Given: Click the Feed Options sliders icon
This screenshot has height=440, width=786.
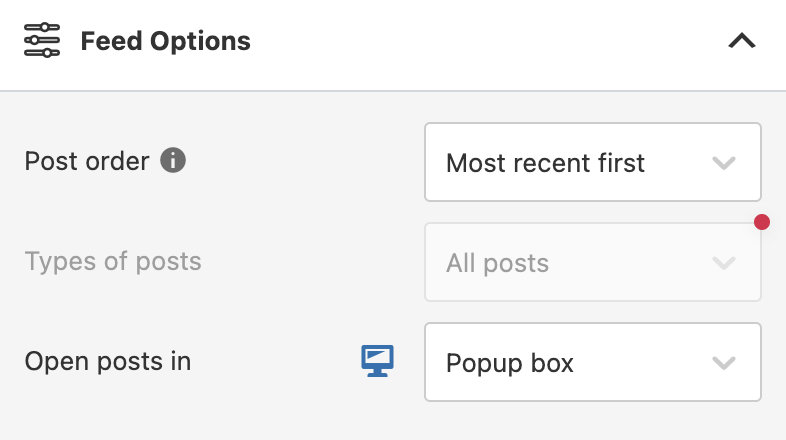Looking at the screenshot, I should [x=42, y=42].
